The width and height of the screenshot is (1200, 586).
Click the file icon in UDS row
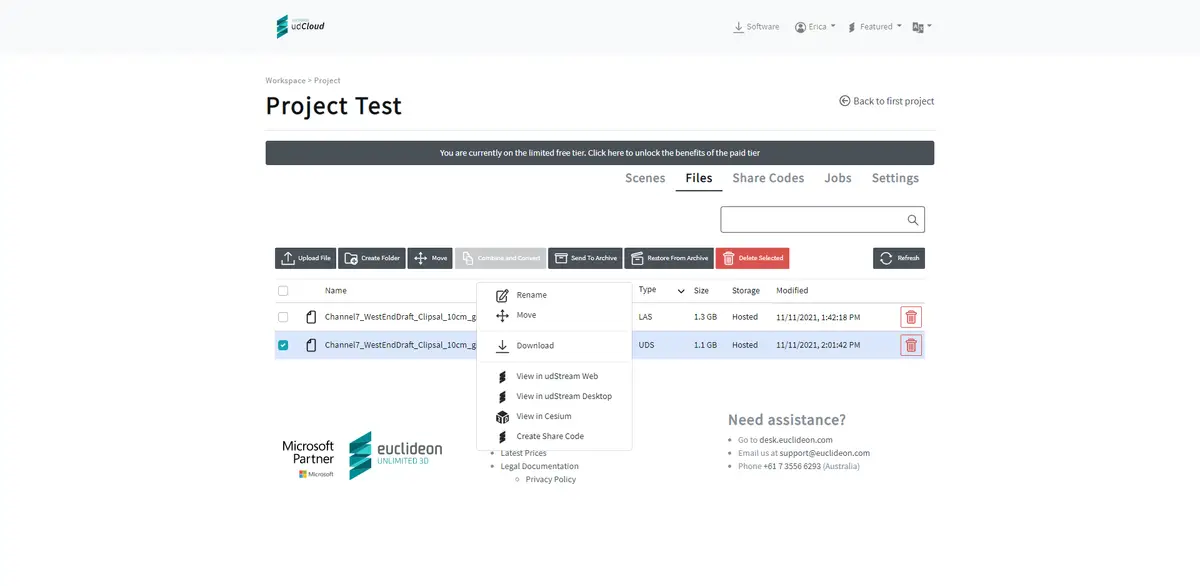(x=311, y=345)
